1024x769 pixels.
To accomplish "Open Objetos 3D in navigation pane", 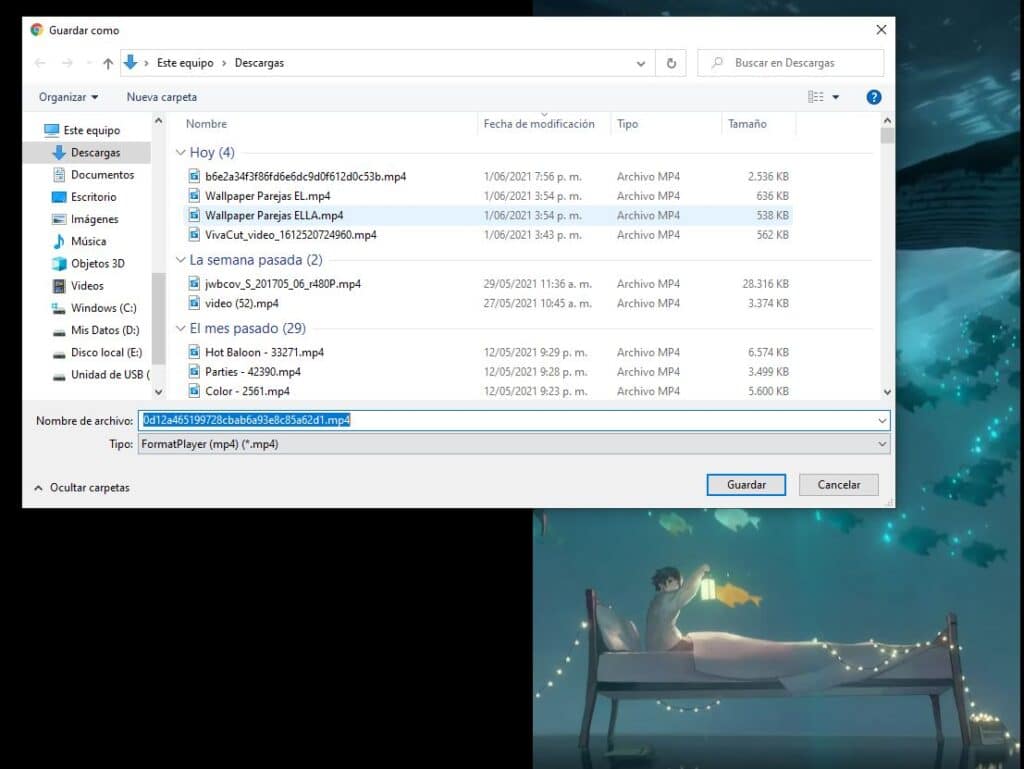I will coord(97,263).
